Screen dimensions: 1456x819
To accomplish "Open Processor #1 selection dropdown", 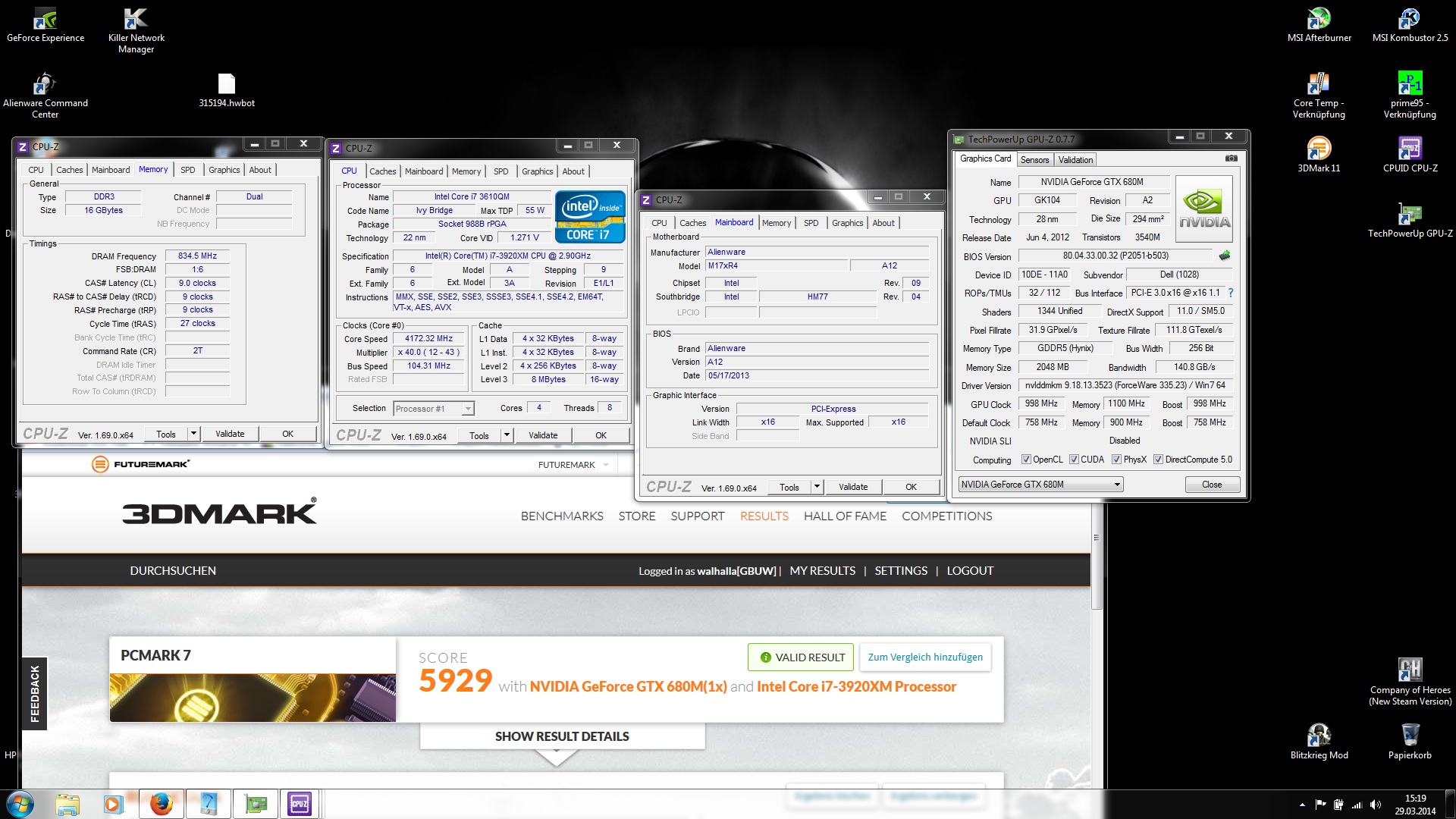I will [434, 409].
